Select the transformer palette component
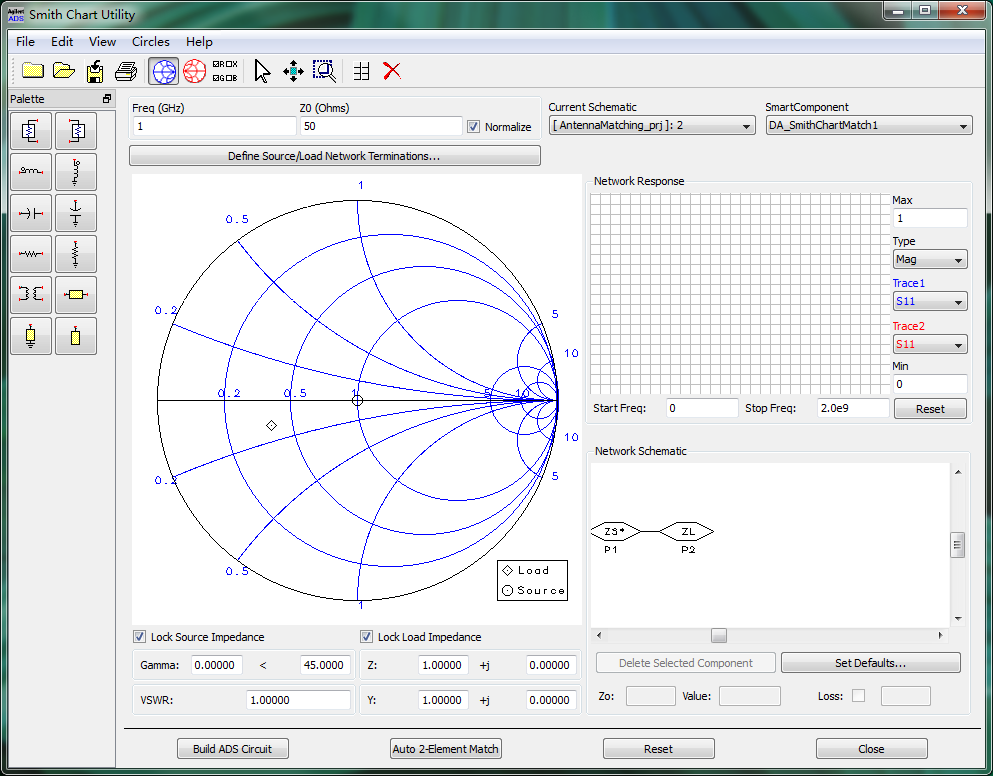This screenshot has width=993, height=776. [31, 295]
